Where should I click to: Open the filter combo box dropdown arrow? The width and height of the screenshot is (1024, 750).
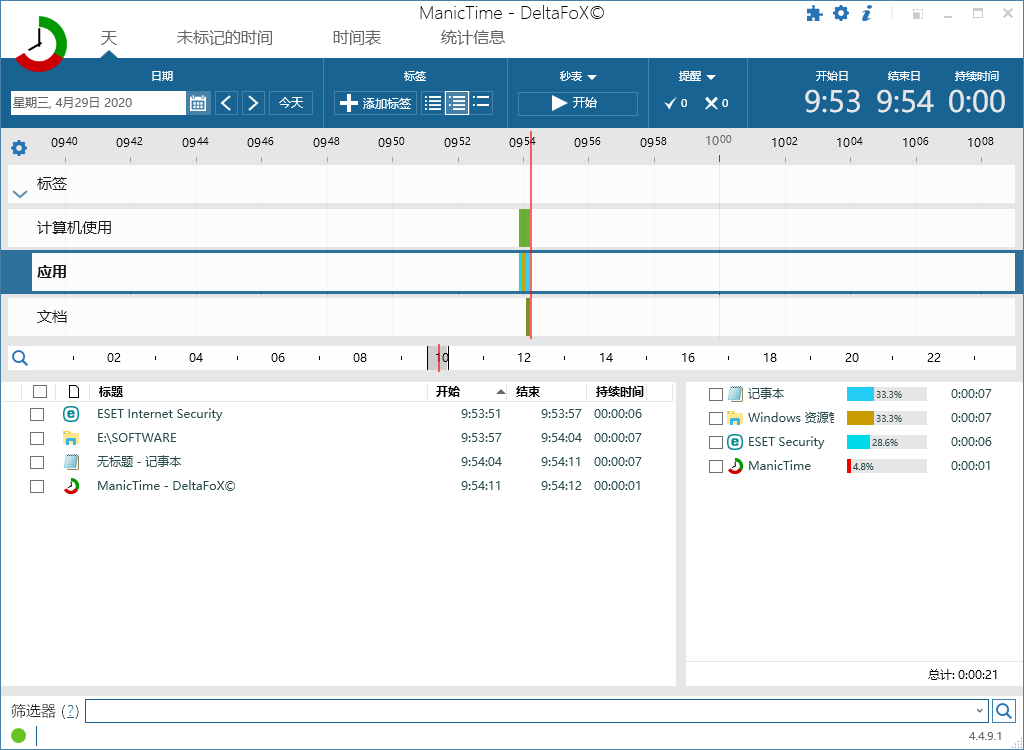980,711
